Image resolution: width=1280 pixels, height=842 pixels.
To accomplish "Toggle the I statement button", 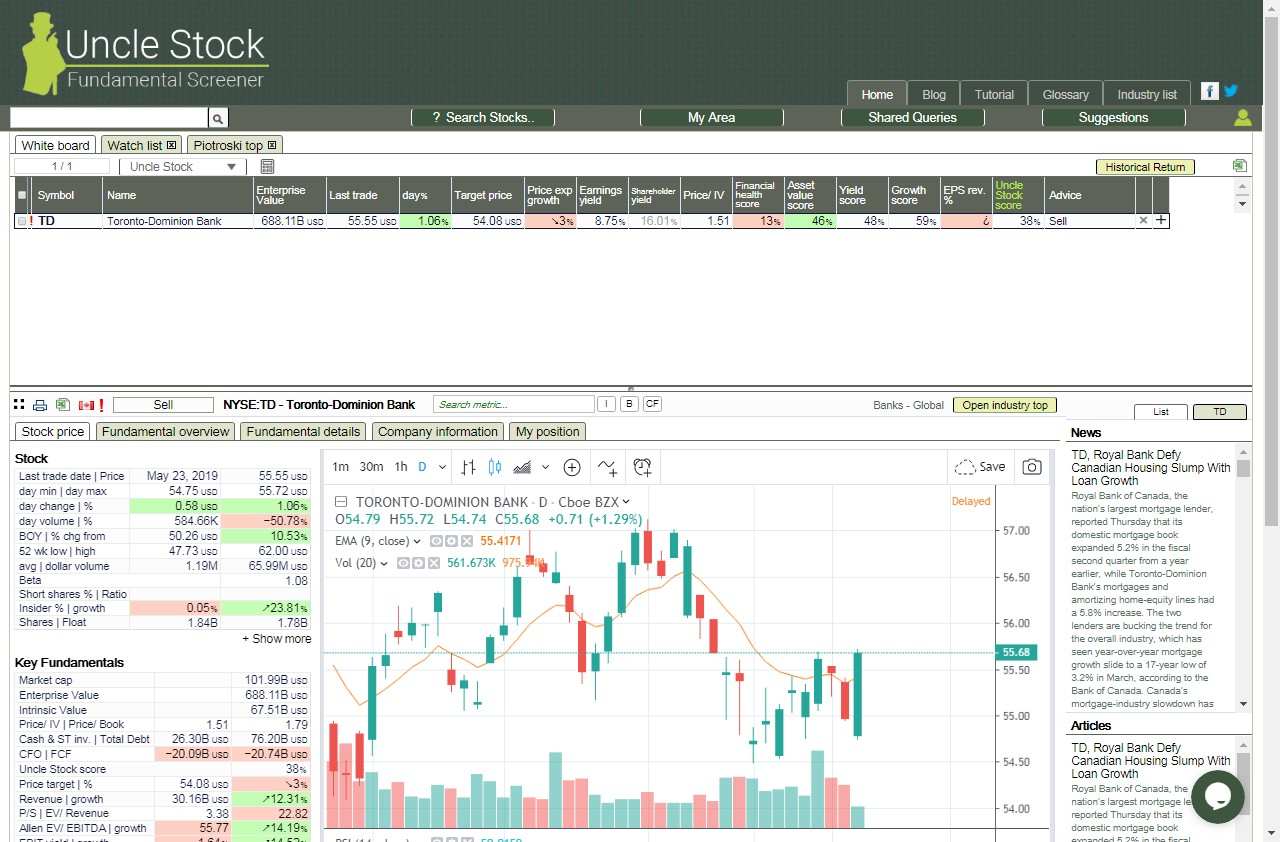I will pos(606,405).
